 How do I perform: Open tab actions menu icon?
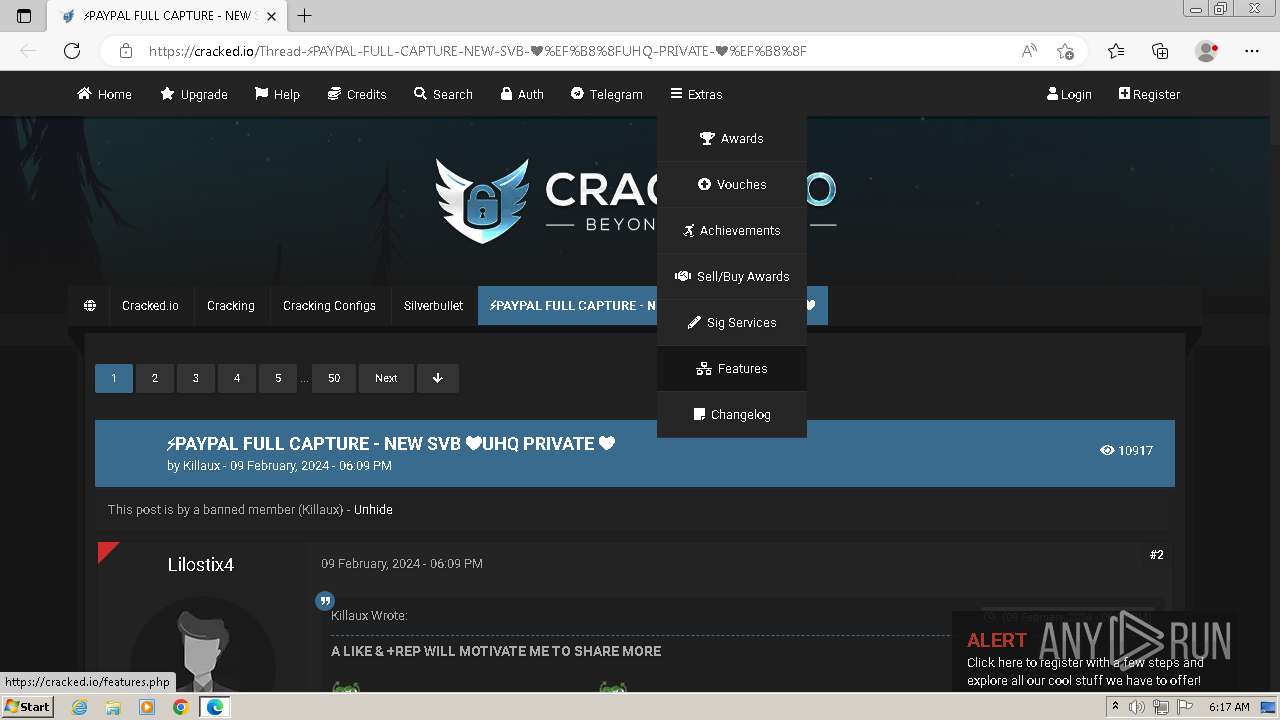(24, 16)
